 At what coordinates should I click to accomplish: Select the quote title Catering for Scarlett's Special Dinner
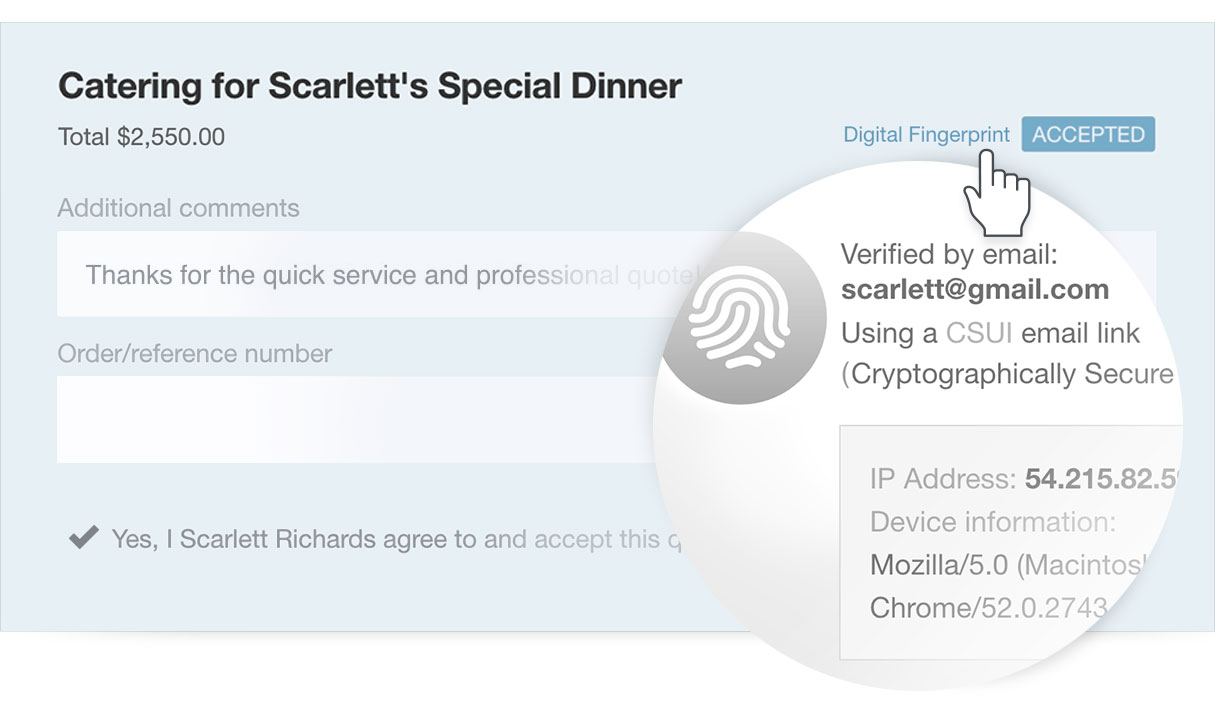370,86
